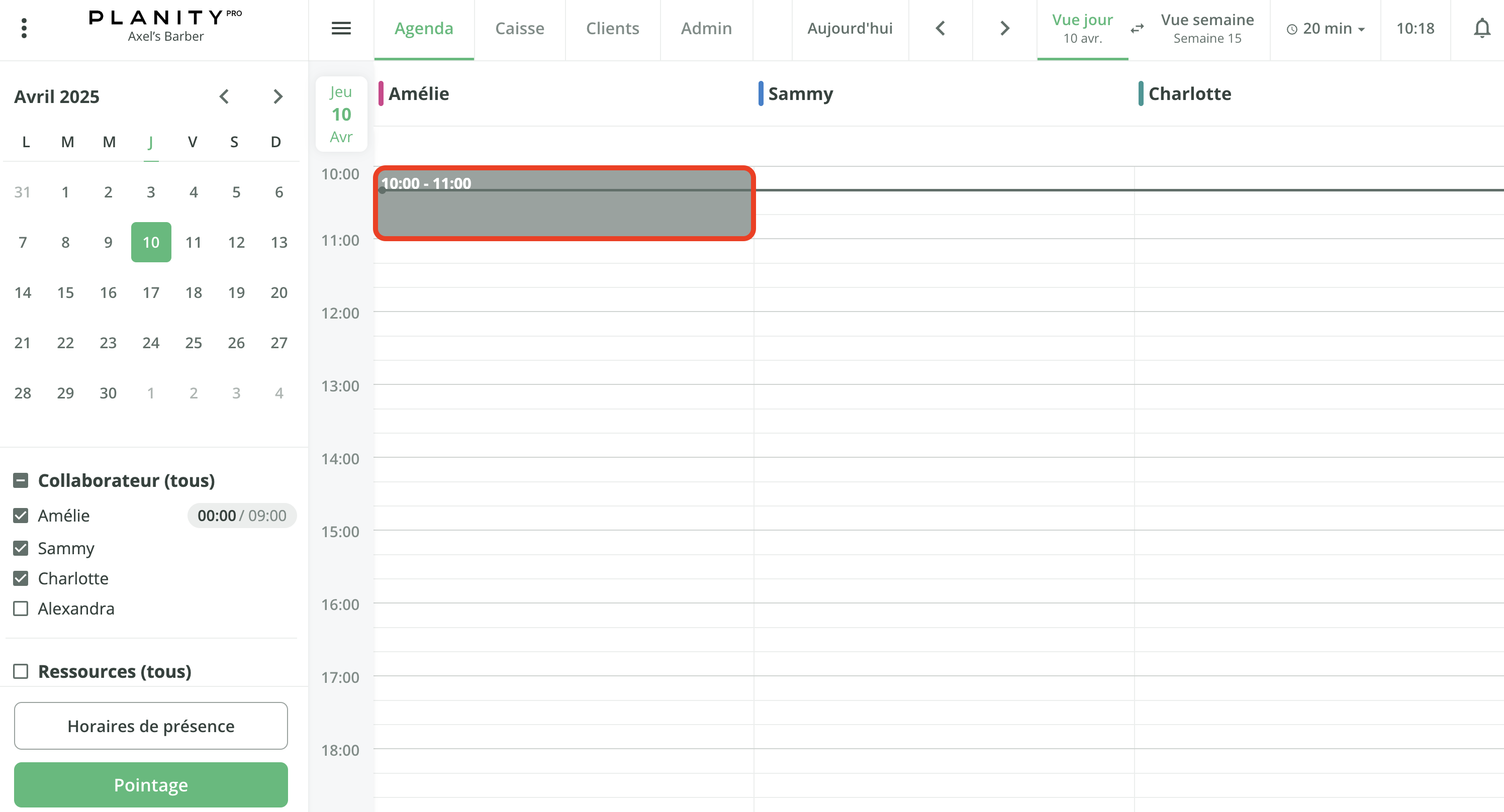Image resolution: width=1504 pixels, height=812 pixels.
Task: Open the three-dot options menu
Action: point(24,28)
